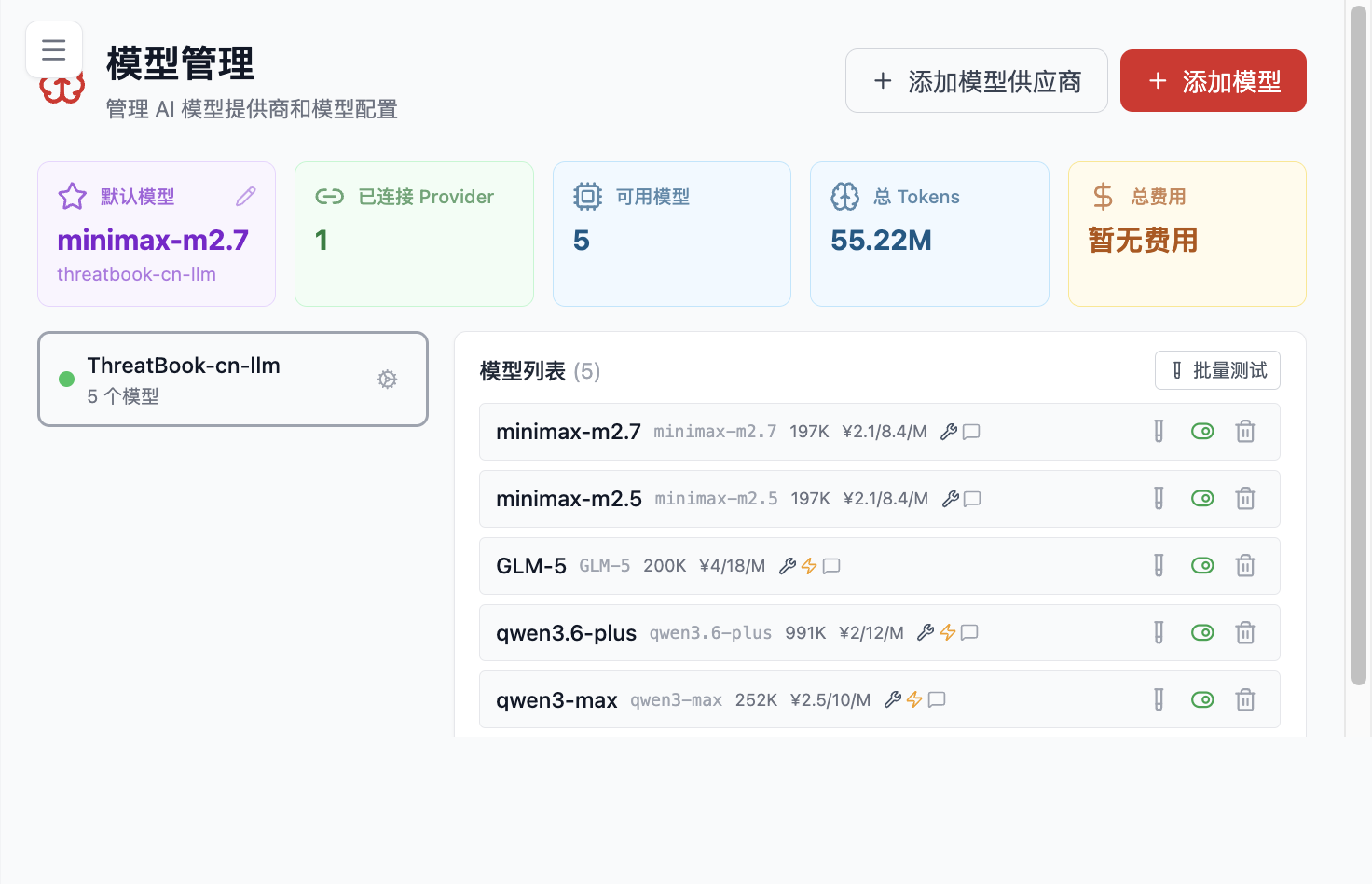1372x884 pixels.
Task: Open ThreatBook-cn-llm provider settings gear
Action: coord(387,380)
